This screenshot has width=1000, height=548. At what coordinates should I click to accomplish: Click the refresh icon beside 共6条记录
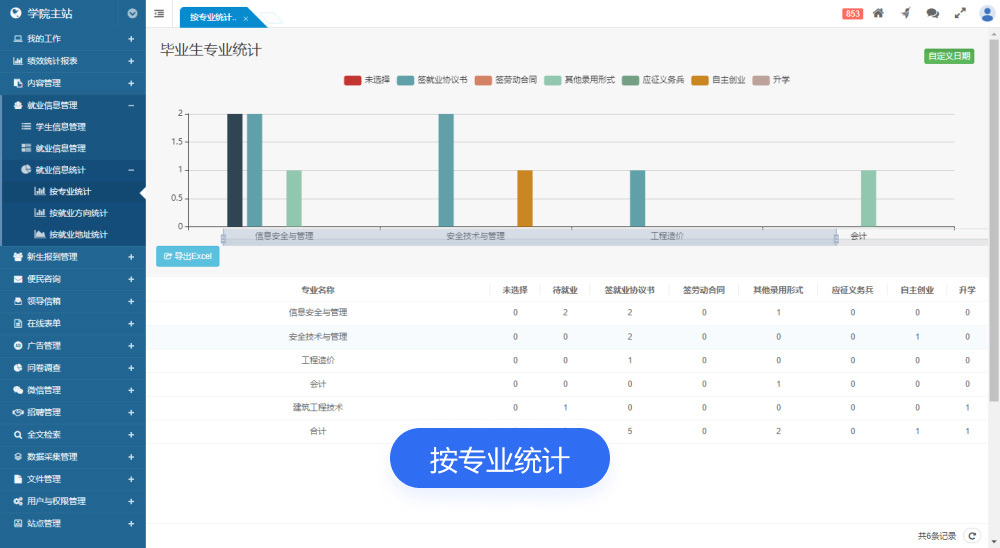pos(970,536)
